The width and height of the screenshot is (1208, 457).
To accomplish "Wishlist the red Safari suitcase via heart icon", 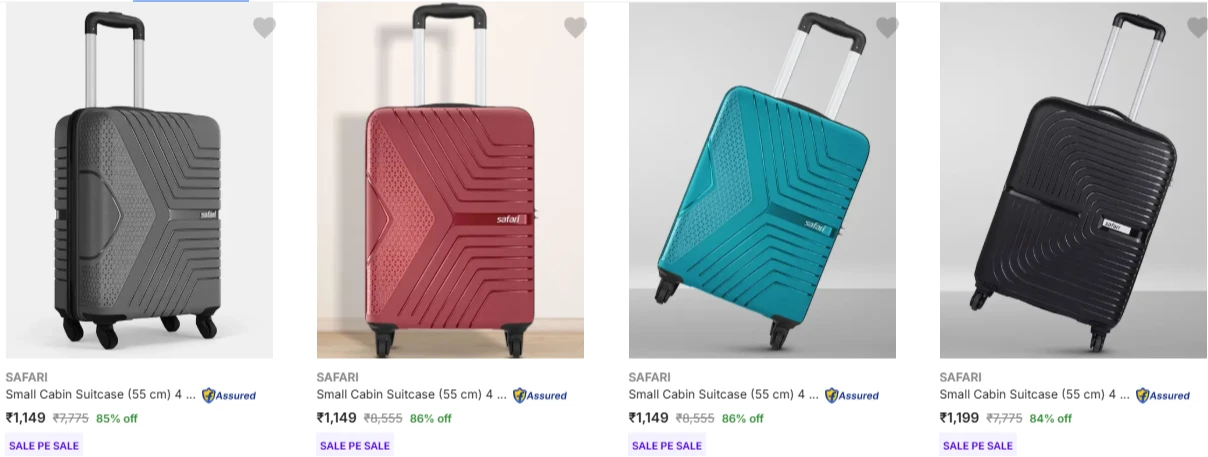I will coord(575,28).
